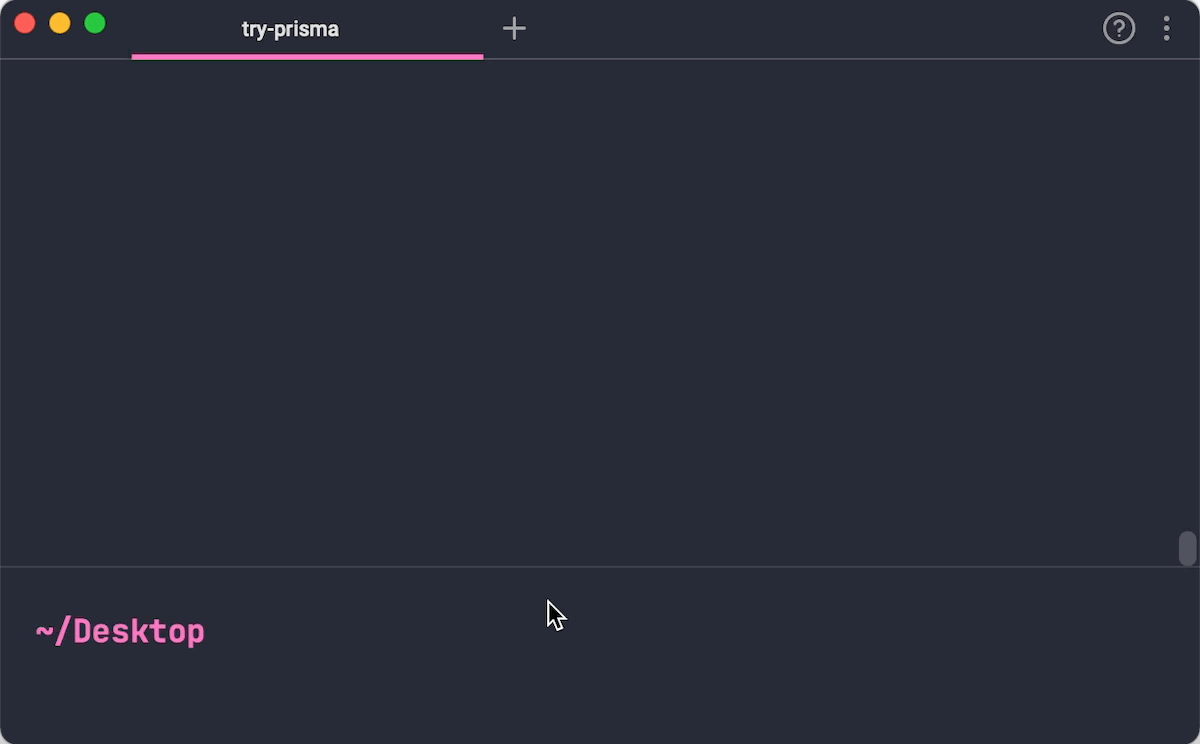Click the ~/Desktop directory prompt
The width and height of the screenshot is (1200, 744).
coord(119,630)
